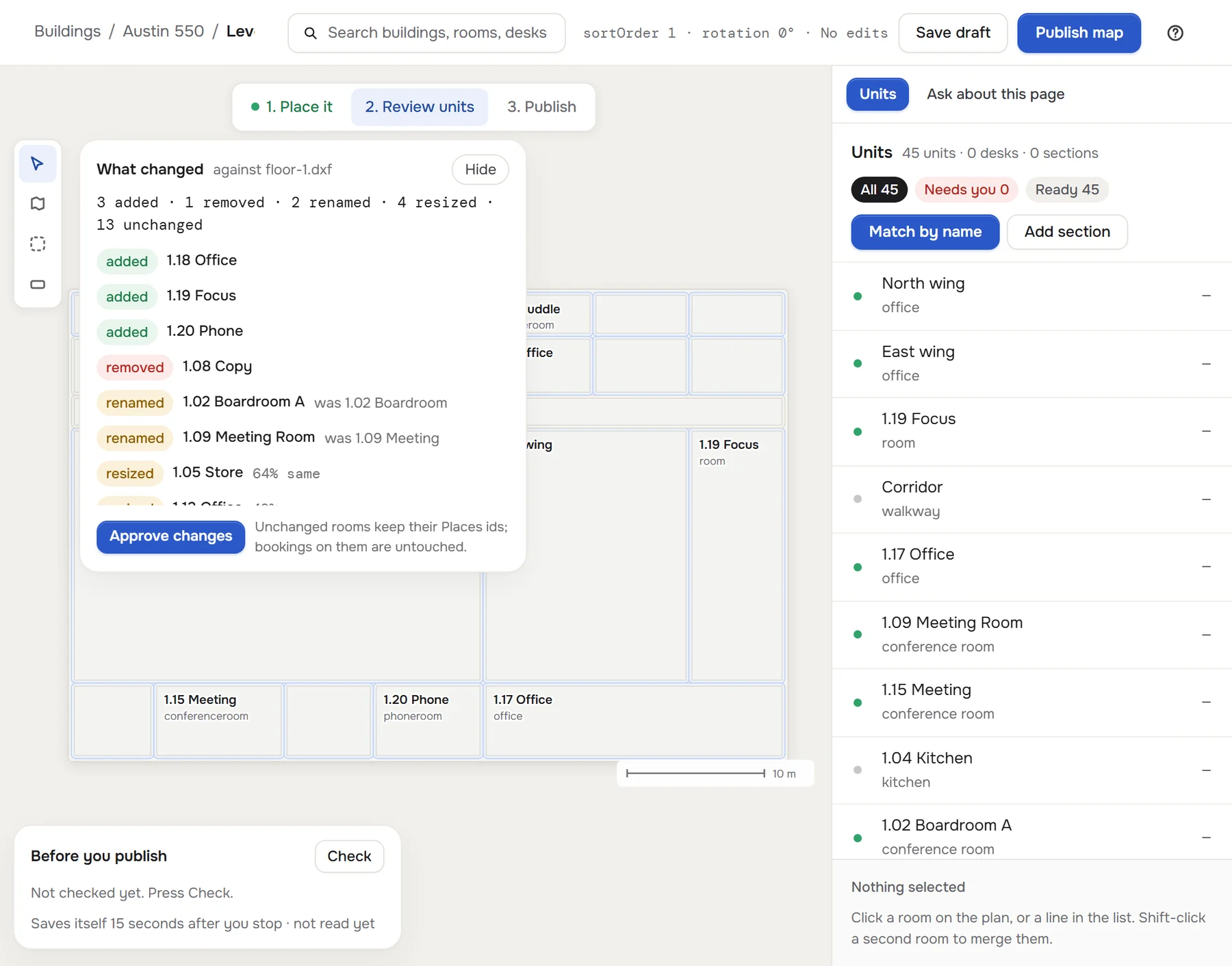
Task: Click Publish map button
Action: [1079, 33]
